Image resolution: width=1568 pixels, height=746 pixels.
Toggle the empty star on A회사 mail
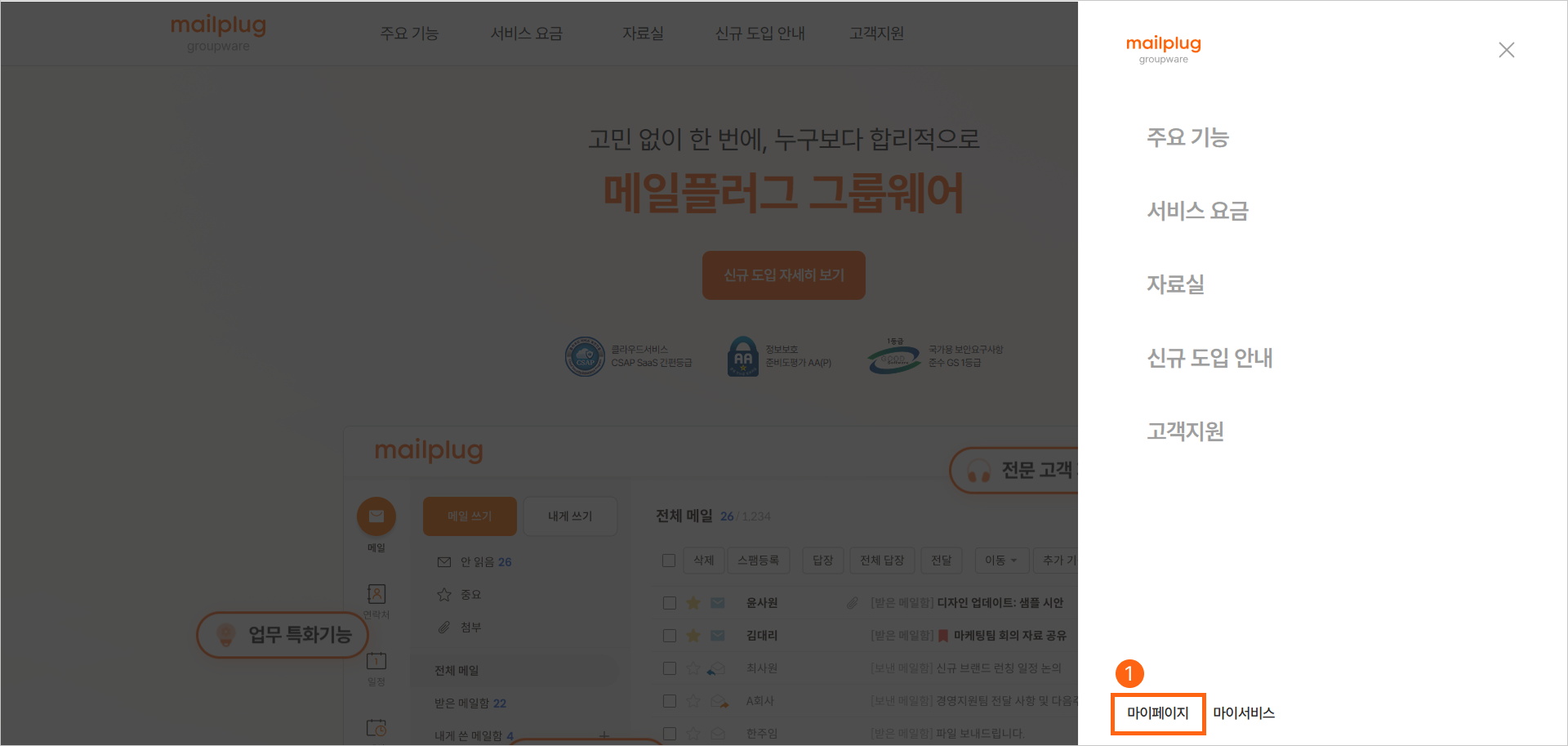(x=693, y=701)
